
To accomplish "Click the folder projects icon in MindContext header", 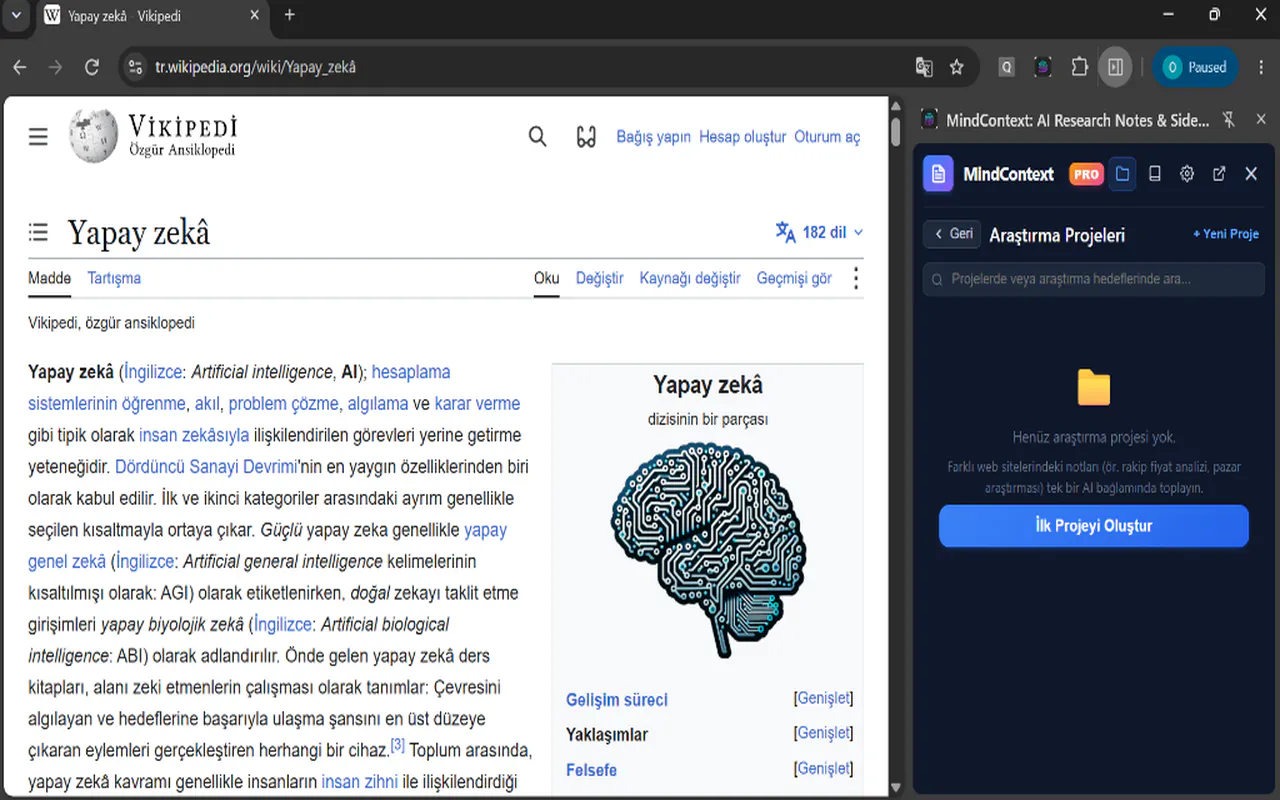I will coord(1122,174).
